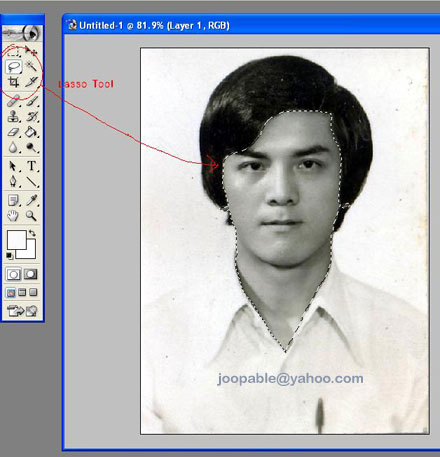This screenshot has height=457, width=440.
Task: Activate the Move tool
Action: [x=31, y=51]
